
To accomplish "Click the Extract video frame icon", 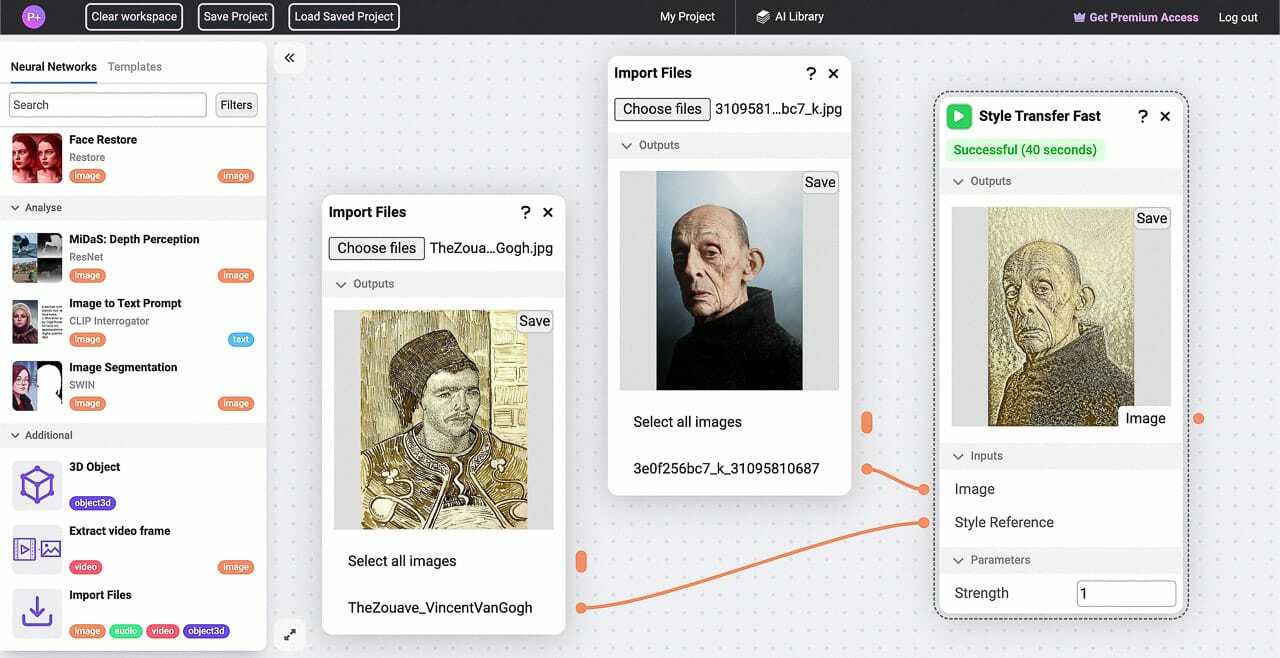I will click(37, 549).
